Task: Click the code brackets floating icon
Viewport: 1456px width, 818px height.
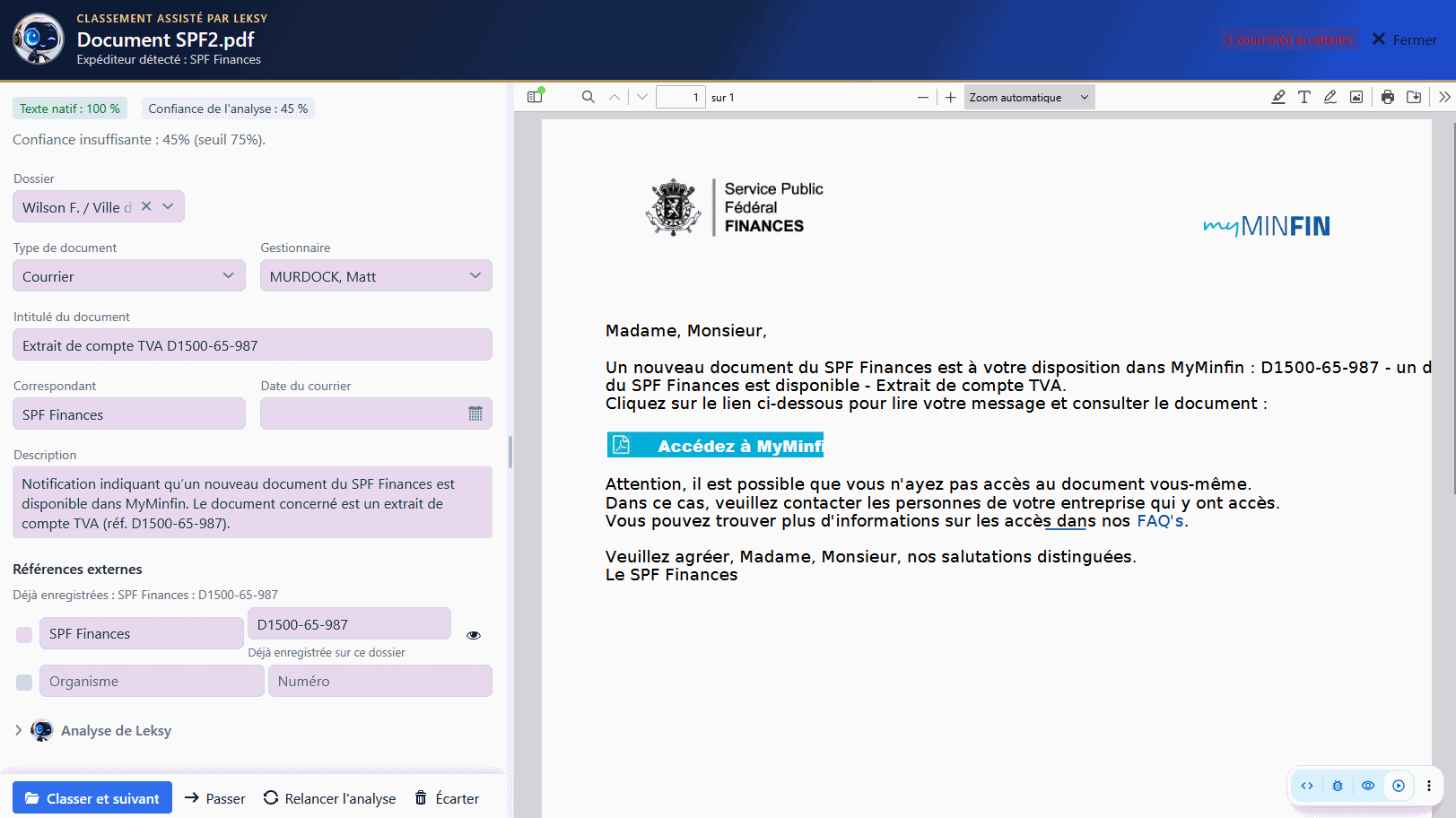Action: click(1307, 786)
